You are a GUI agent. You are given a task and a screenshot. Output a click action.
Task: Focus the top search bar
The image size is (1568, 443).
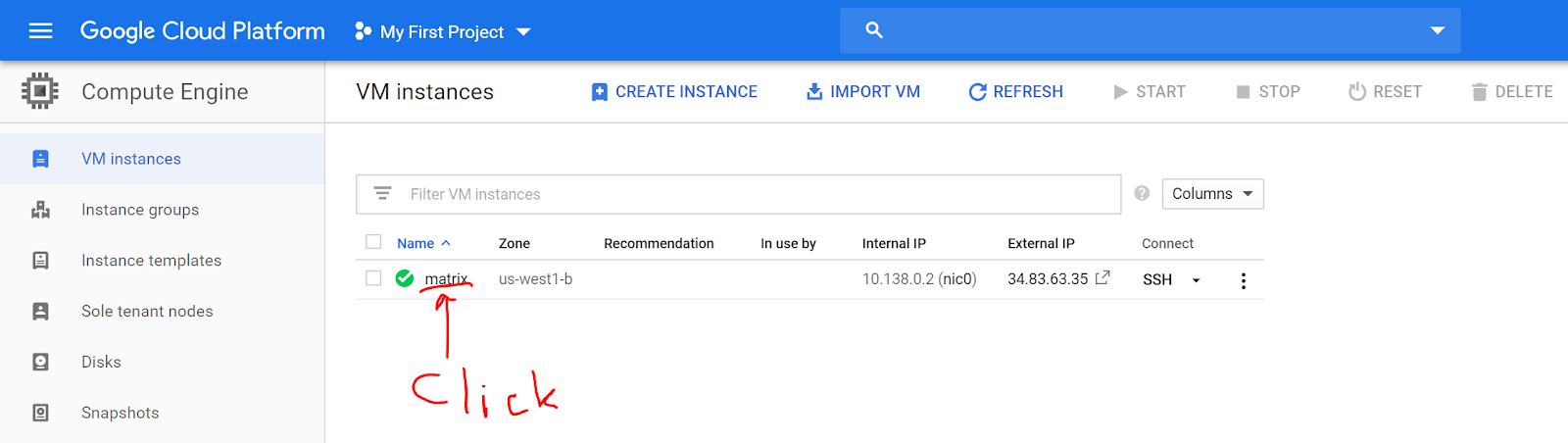(x=1150, y=30)
